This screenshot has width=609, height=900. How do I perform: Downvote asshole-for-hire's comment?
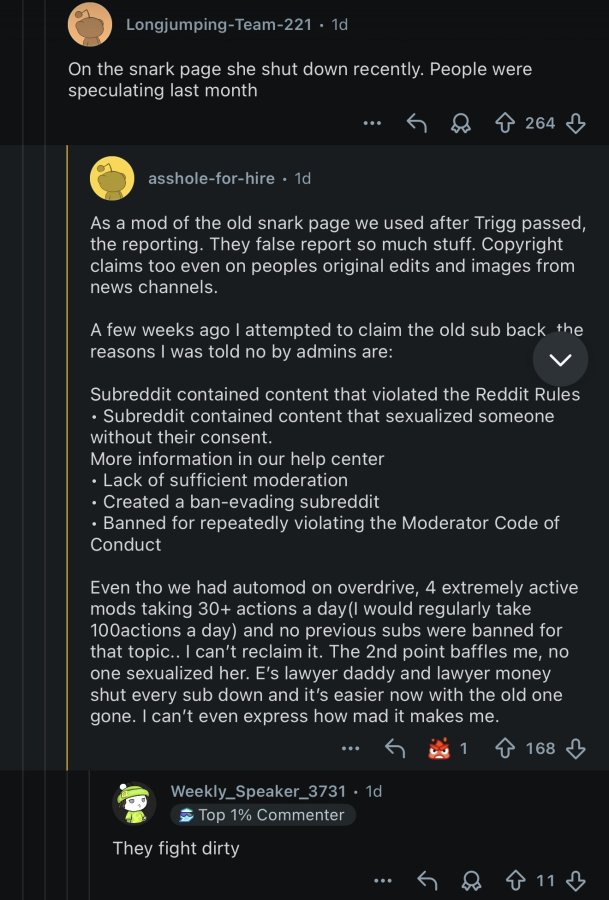coord(576,748)
